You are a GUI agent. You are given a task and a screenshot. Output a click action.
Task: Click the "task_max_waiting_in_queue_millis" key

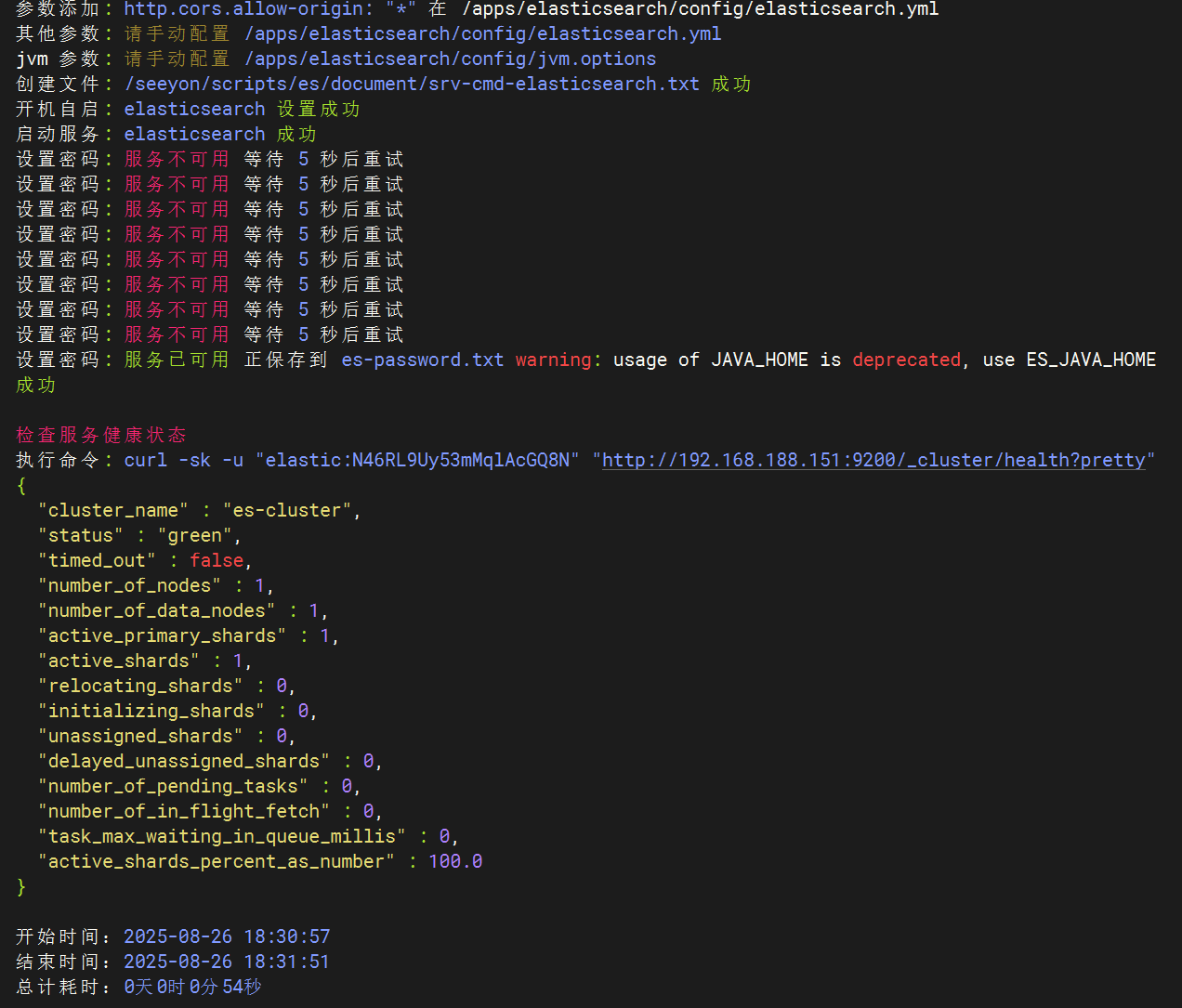pos(222,836)
